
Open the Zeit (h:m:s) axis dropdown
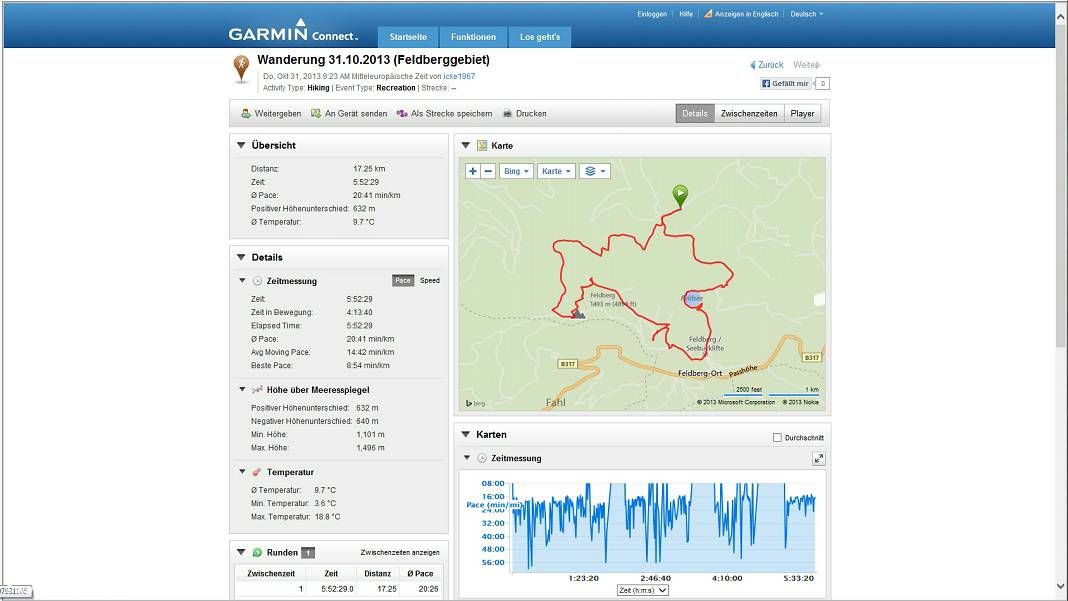point(642,590)
